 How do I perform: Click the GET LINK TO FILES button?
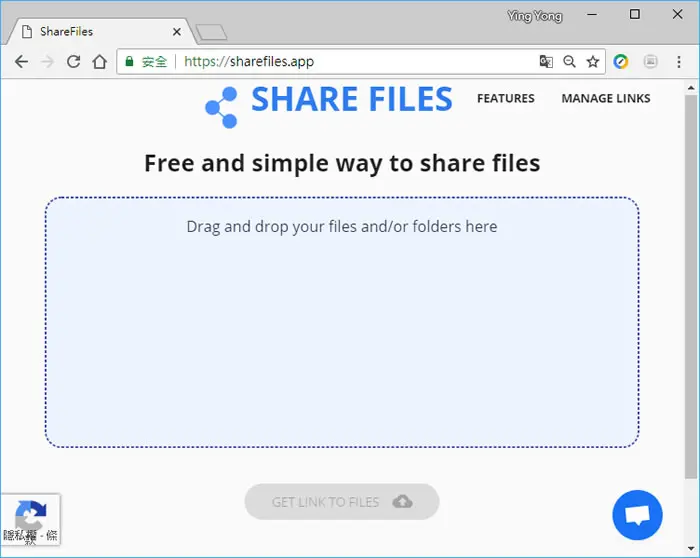[x=342, y=502]
